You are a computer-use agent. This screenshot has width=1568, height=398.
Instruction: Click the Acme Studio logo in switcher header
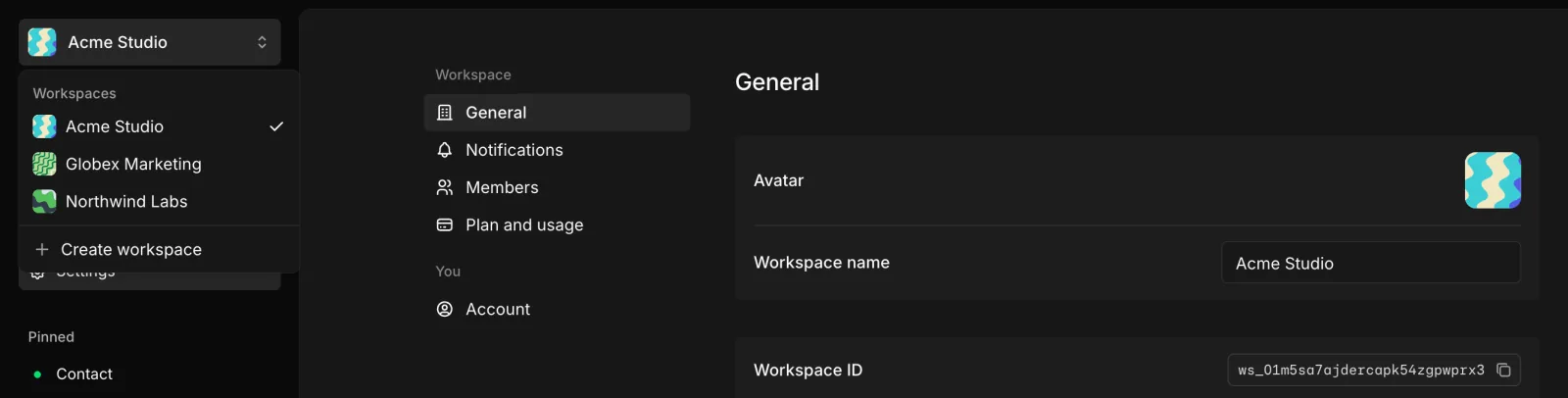pos(42,42)
